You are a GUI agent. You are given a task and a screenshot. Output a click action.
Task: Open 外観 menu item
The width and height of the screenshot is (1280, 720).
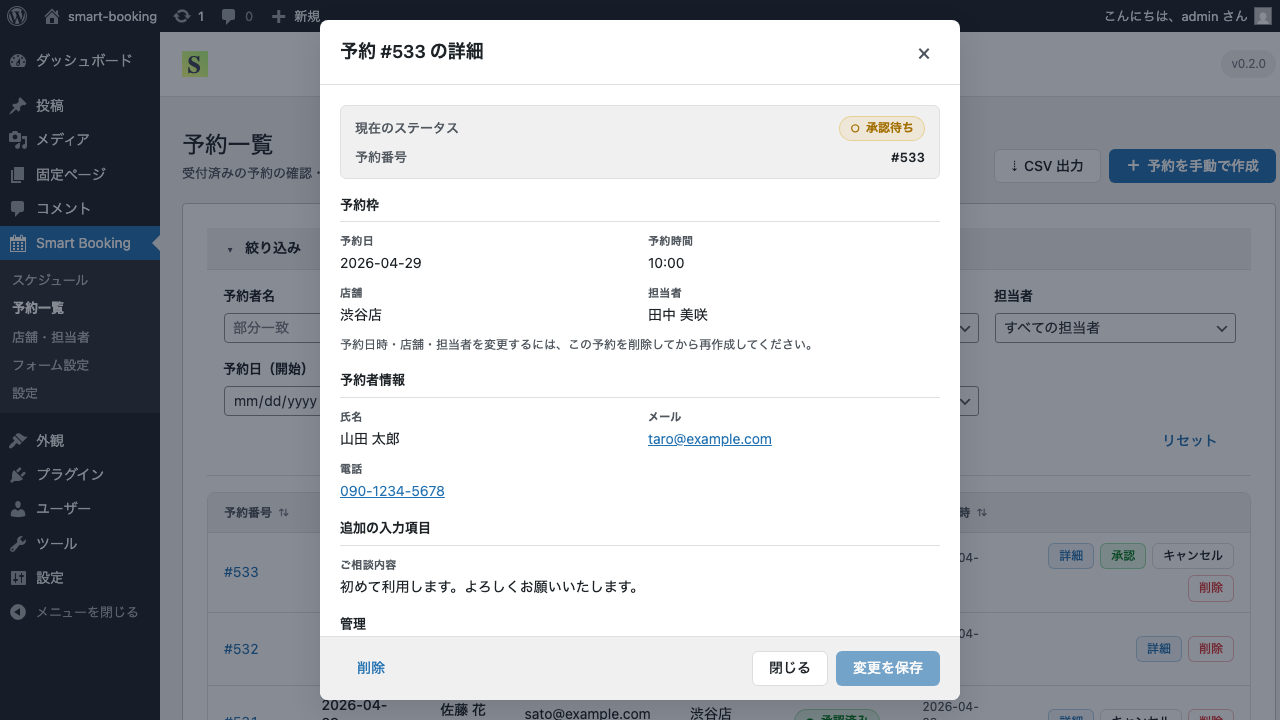[80, 441]
